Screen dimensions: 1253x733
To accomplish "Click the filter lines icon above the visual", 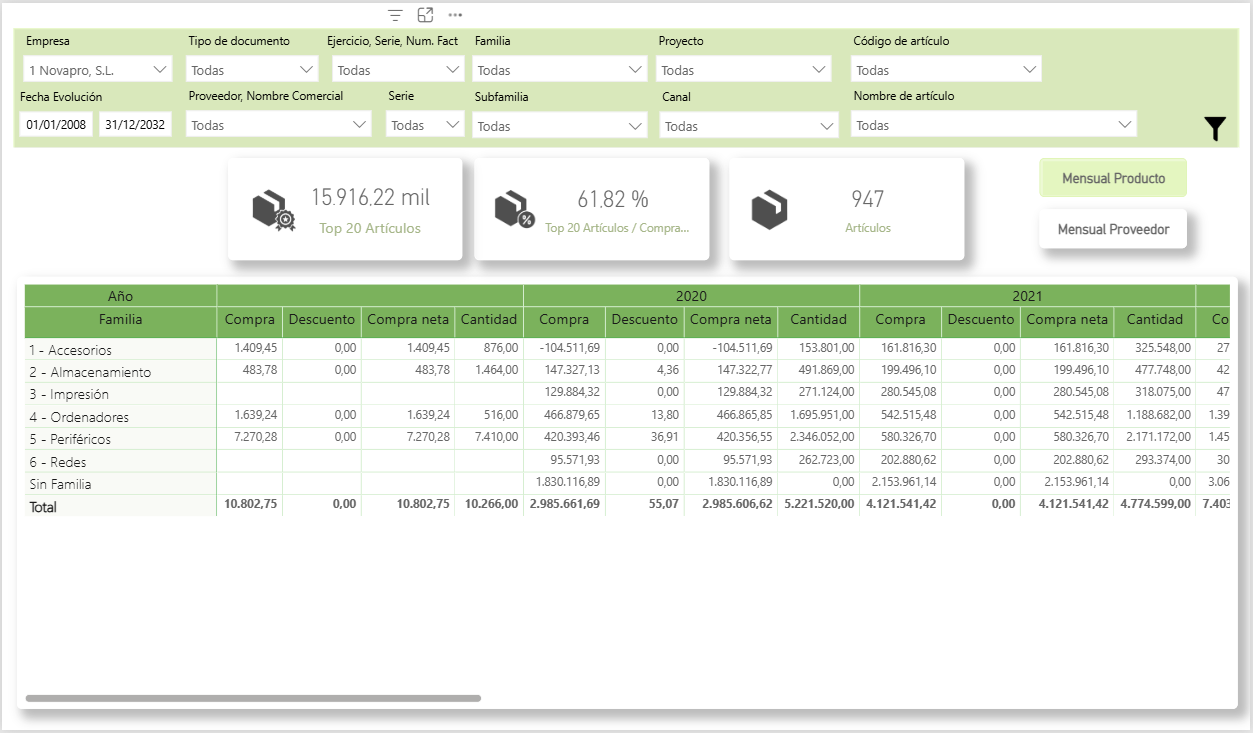I will [396, 15].
